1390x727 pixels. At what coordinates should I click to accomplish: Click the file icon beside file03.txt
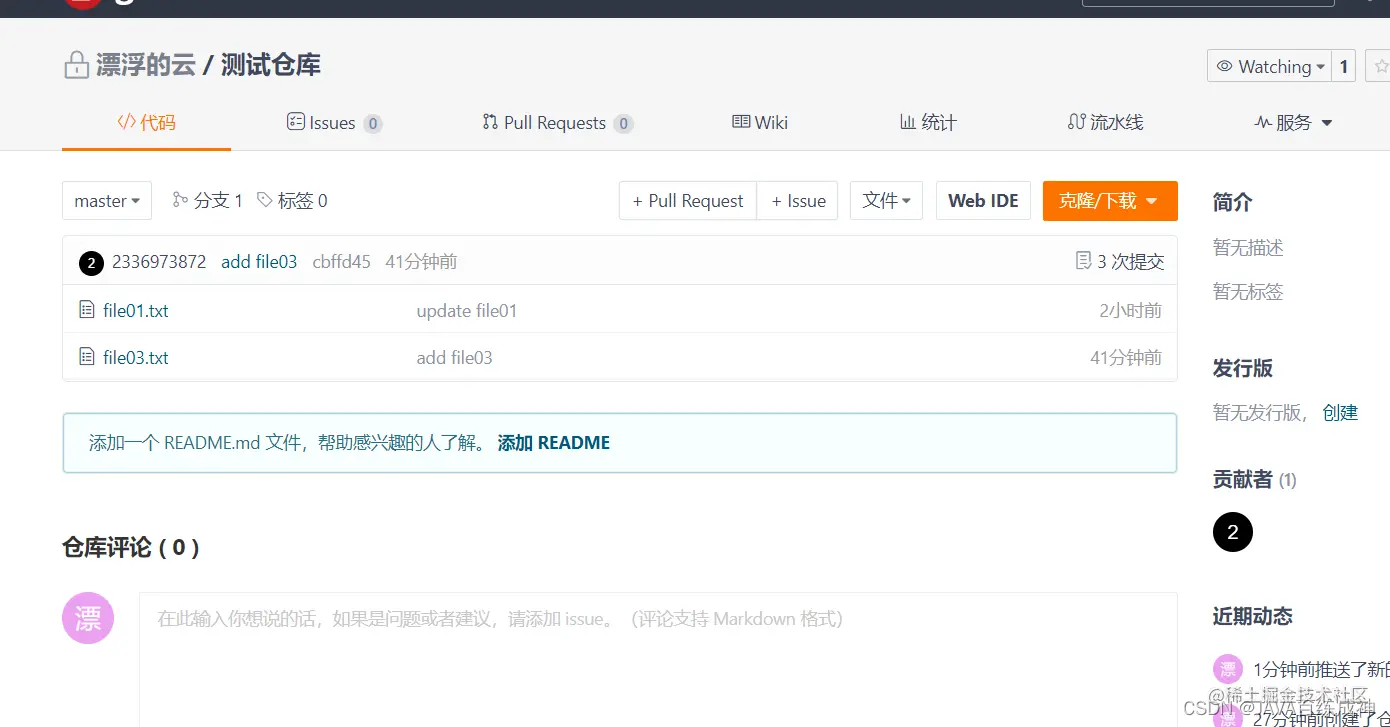87,356
